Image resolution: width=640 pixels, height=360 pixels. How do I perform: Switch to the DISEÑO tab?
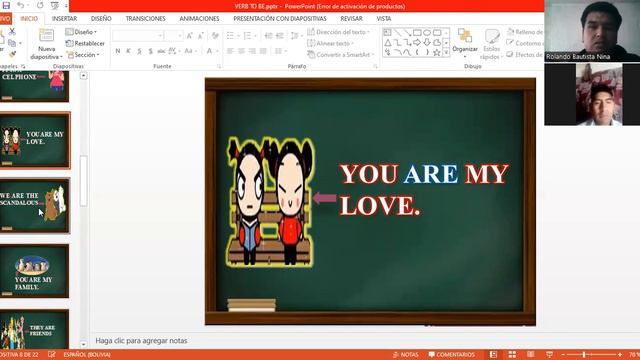click(101, 19)
